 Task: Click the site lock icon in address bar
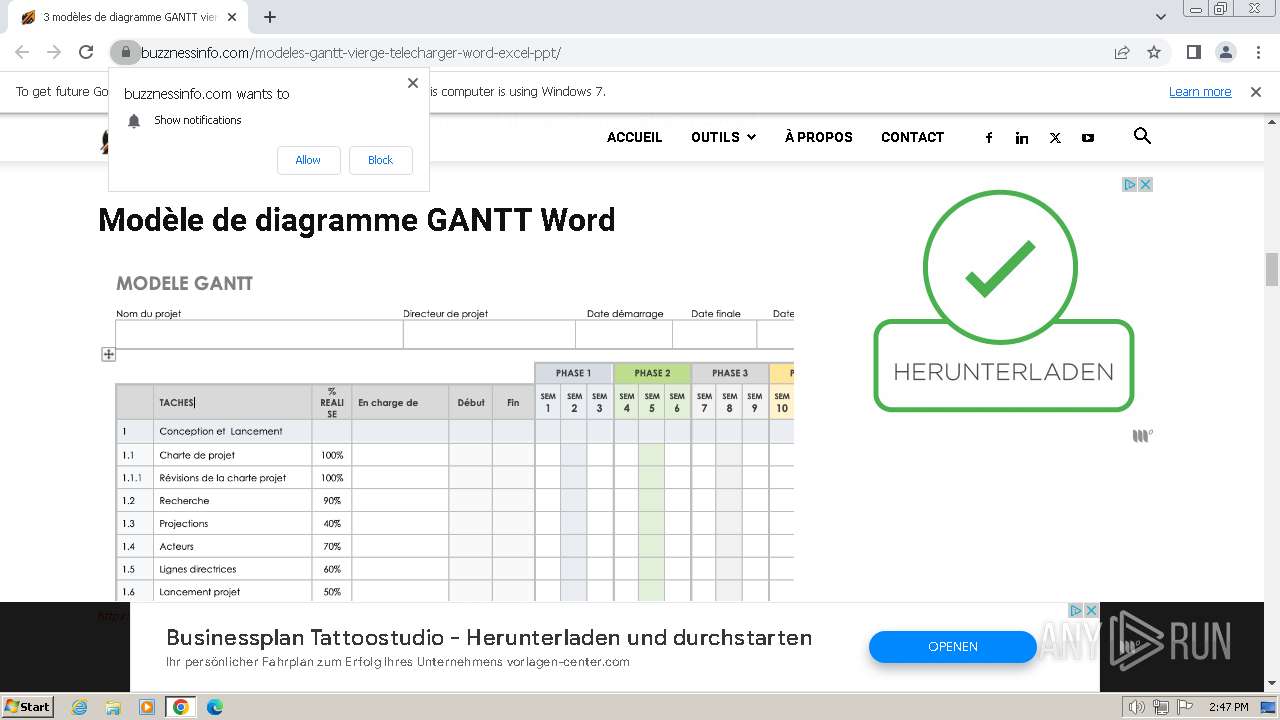point(125,52)
